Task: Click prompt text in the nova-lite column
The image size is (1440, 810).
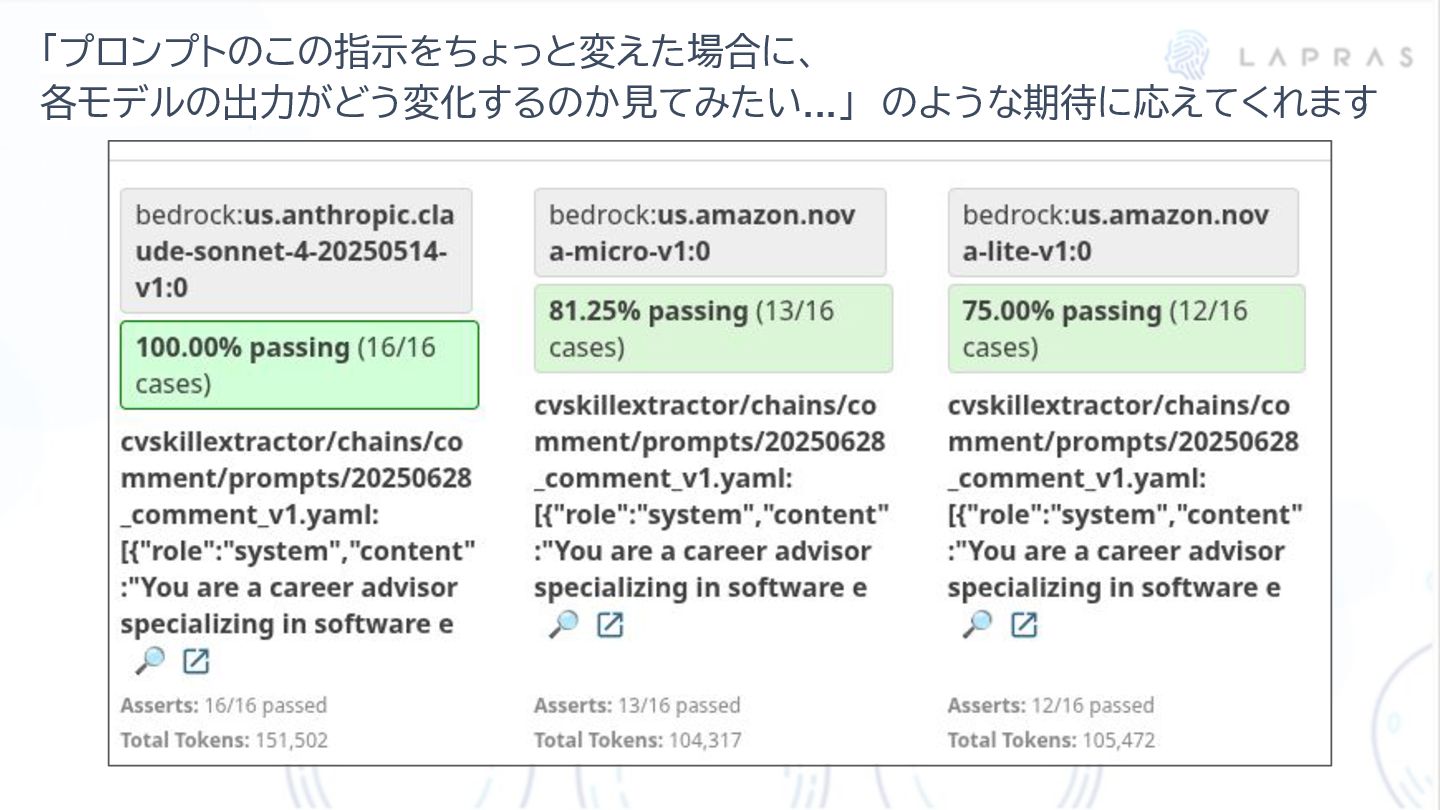Action: (1124, 496)
